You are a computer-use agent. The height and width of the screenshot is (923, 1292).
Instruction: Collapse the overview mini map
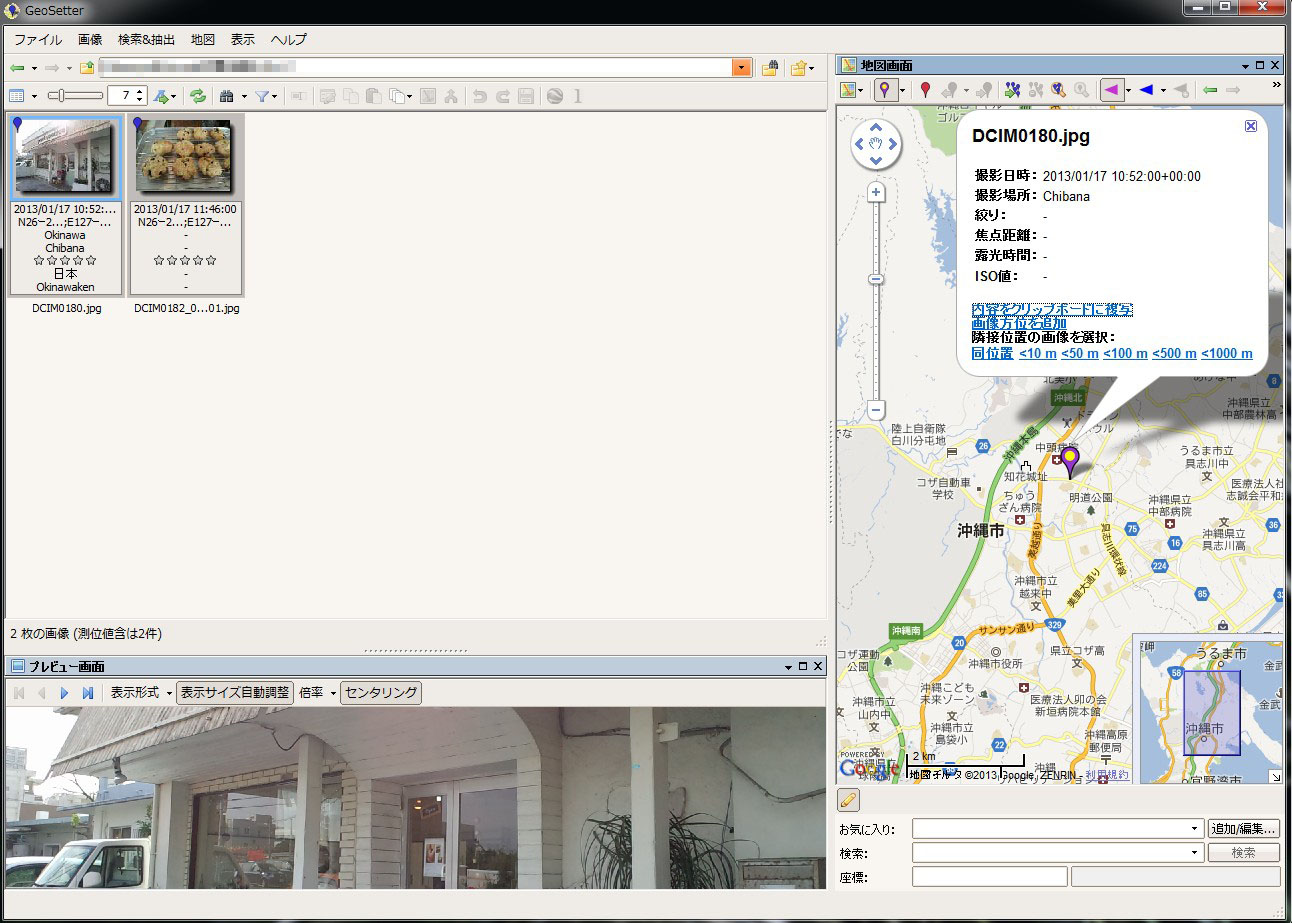click(x=1276, y=777)
